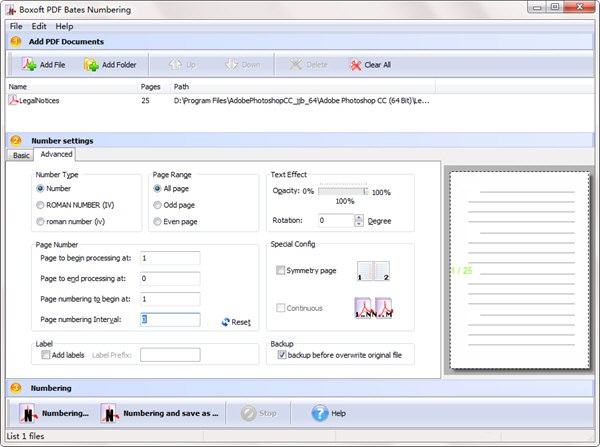Select Odd page range option
Viewport: 600px width, 447px height.
tap(157, 205)
